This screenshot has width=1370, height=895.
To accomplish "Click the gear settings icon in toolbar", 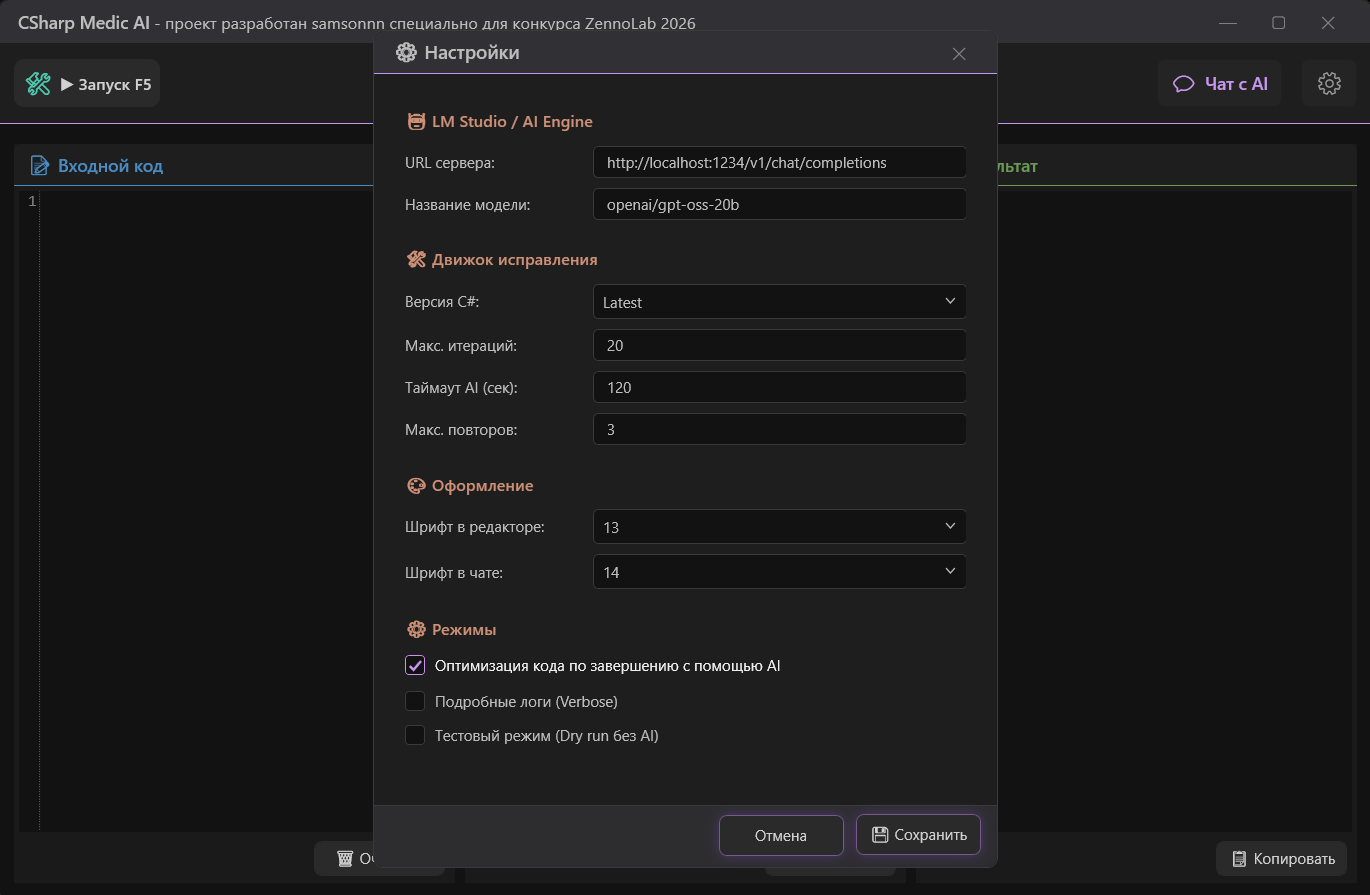I will pos(1329,84).
